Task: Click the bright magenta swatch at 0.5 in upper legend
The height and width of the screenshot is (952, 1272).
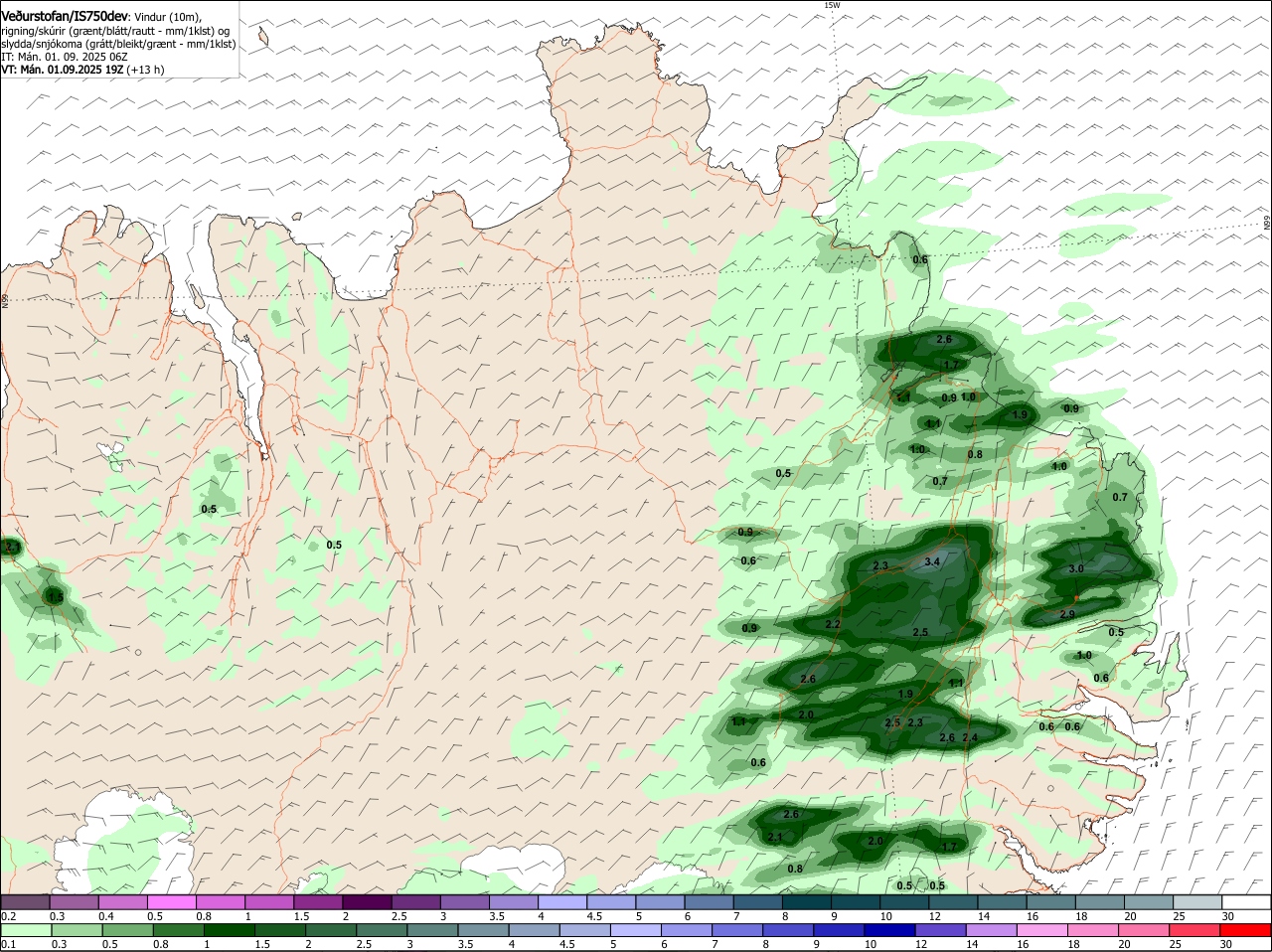Action: pos(171,901)
